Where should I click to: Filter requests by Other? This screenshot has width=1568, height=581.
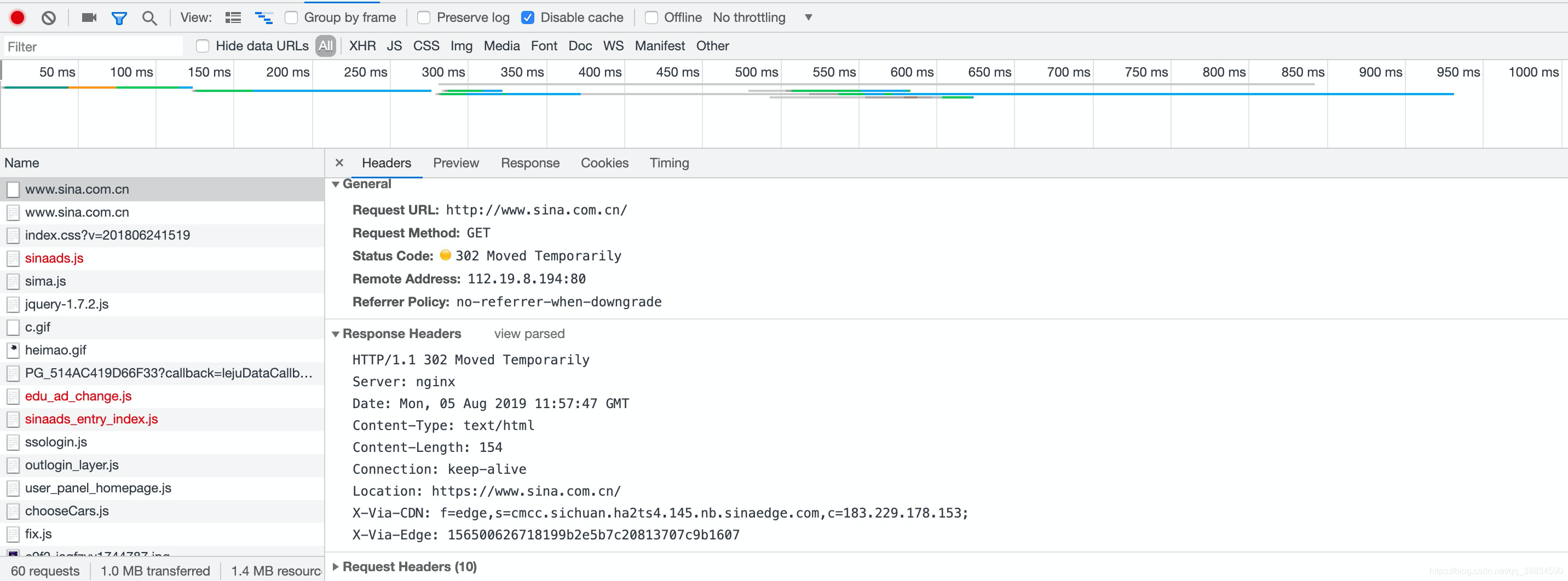click(712, 47)
